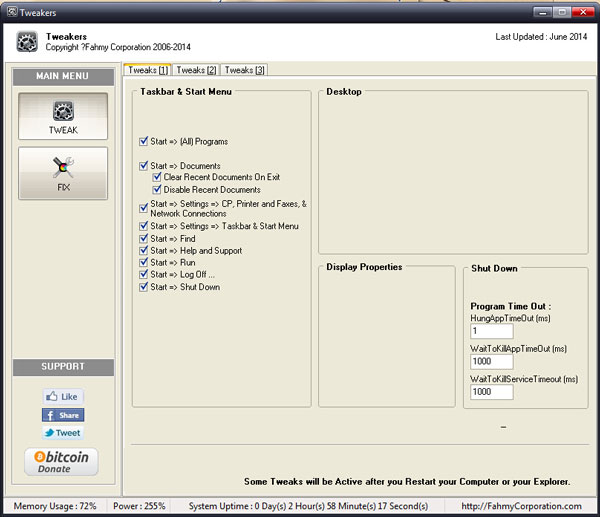Click the Facebook Like button
This screenshot has width=600, height=517.
pos(62,396)
